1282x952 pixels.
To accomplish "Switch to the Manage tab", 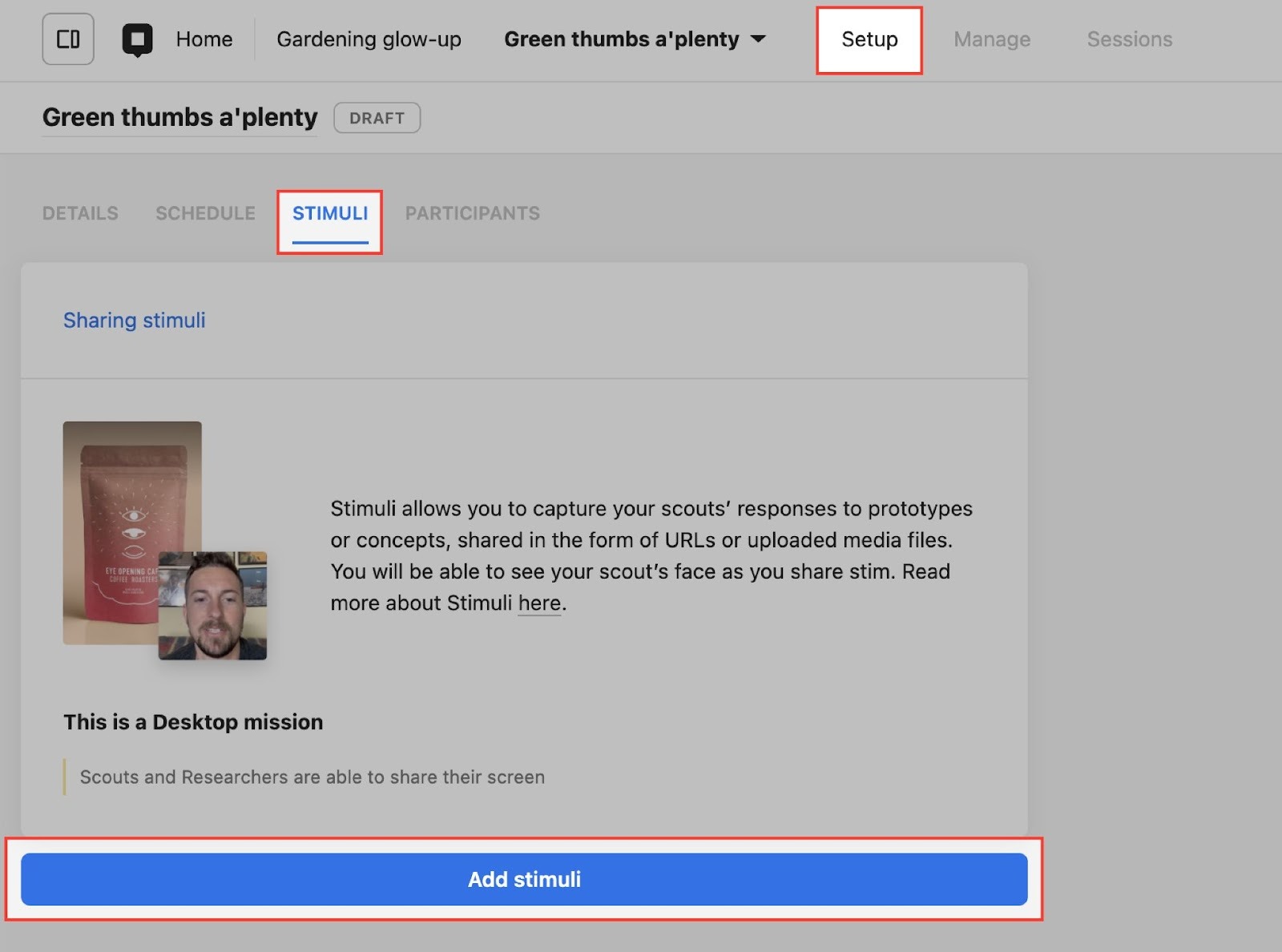I will point(992,39).
